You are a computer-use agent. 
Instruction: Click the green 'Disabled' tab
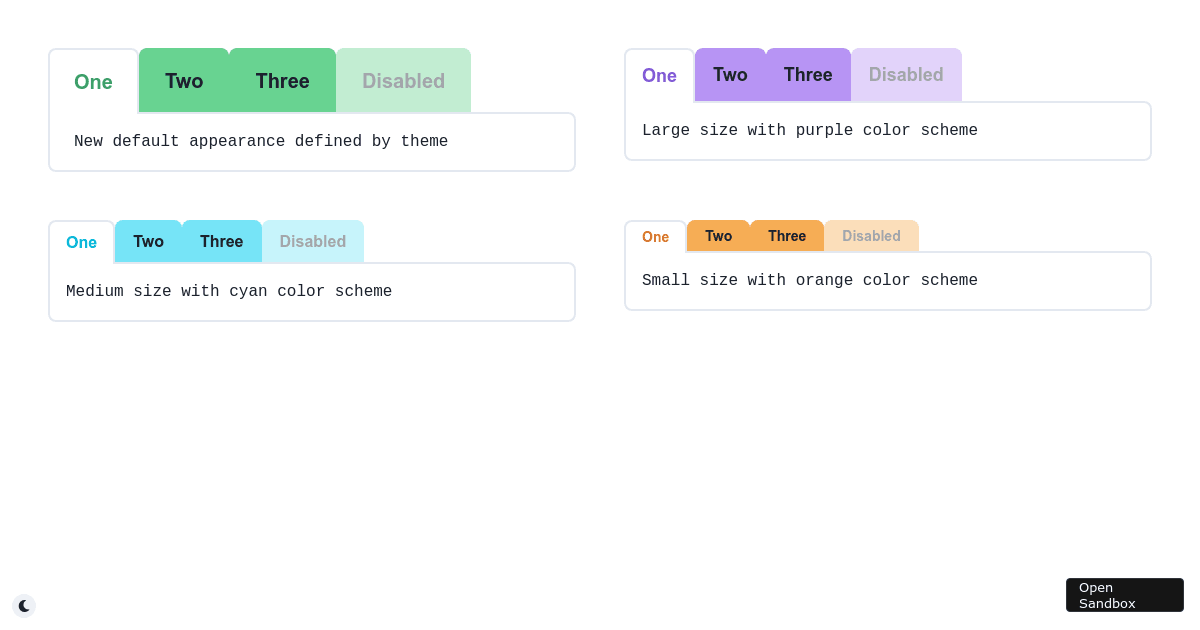click(403, 80)
